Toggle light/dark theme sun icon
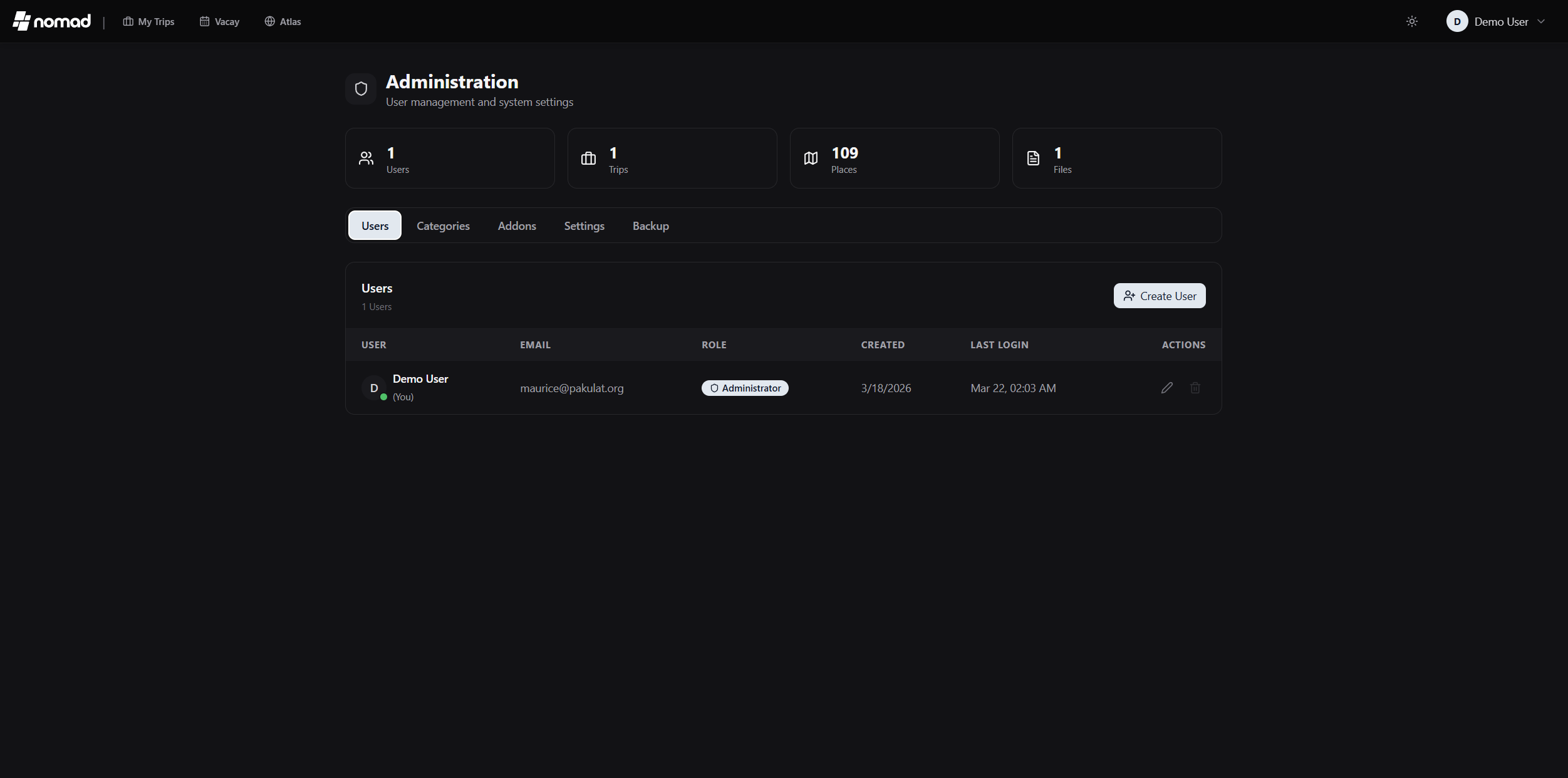 [x=1411, y=21]
